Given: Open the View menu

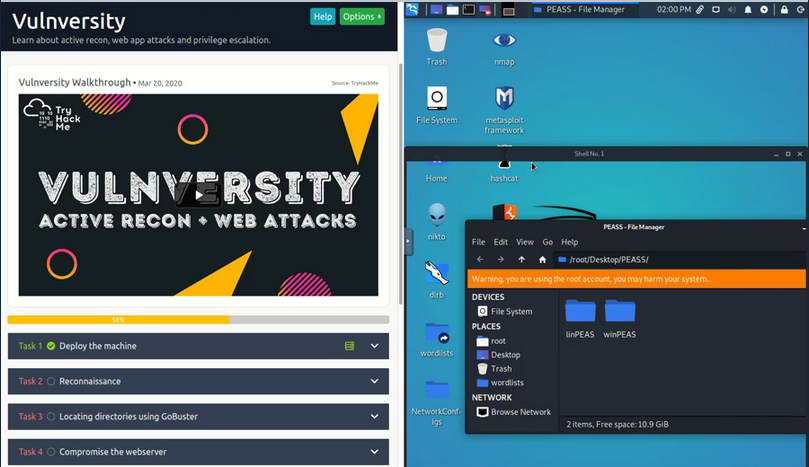Looking at the screenshot, I should point(525,242).
